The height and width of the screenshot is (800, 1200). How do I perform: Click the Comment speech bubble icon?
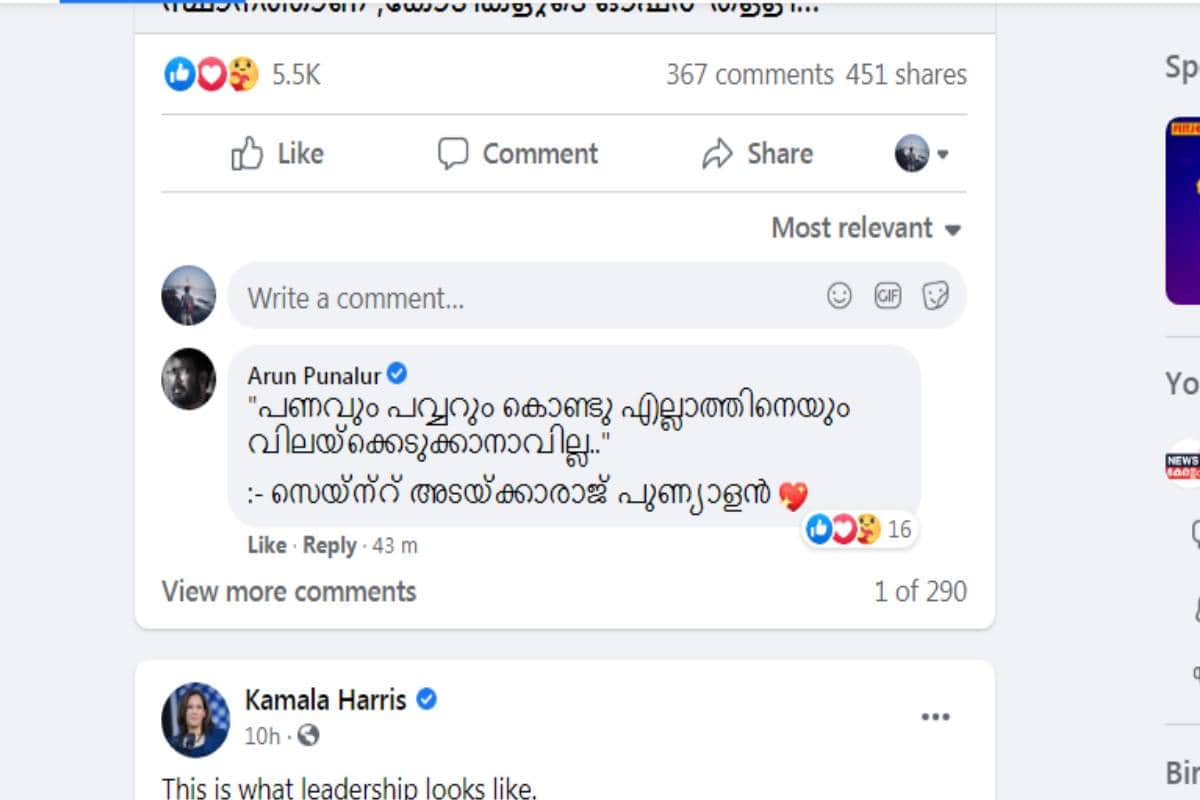tap(453, 154)
